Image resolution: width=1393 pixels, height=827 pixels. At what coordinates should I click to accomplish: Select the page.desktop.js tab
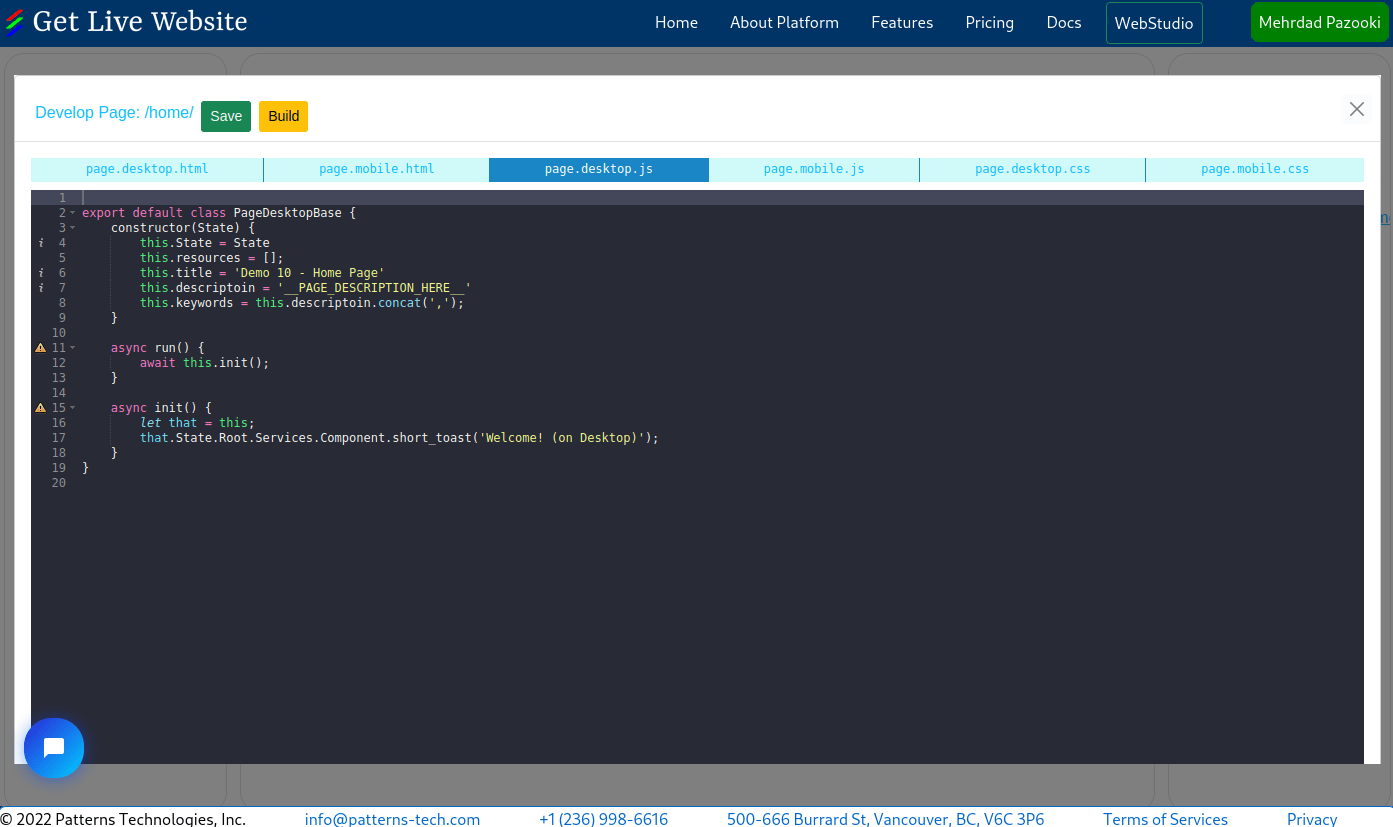(599, 169)
